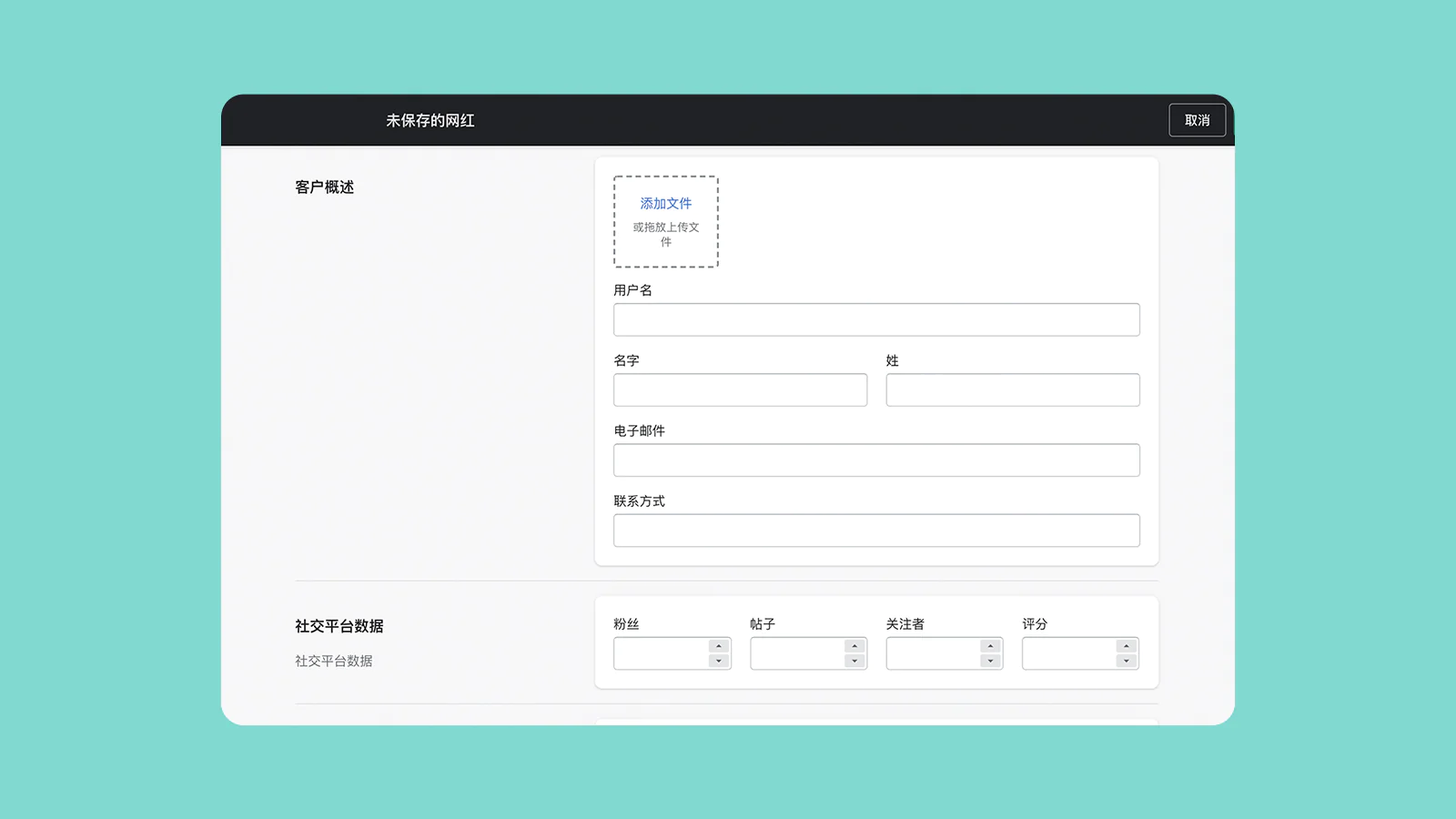Focus the 电子邮件 input field
1456x819 pixels.
coord(876,460)
